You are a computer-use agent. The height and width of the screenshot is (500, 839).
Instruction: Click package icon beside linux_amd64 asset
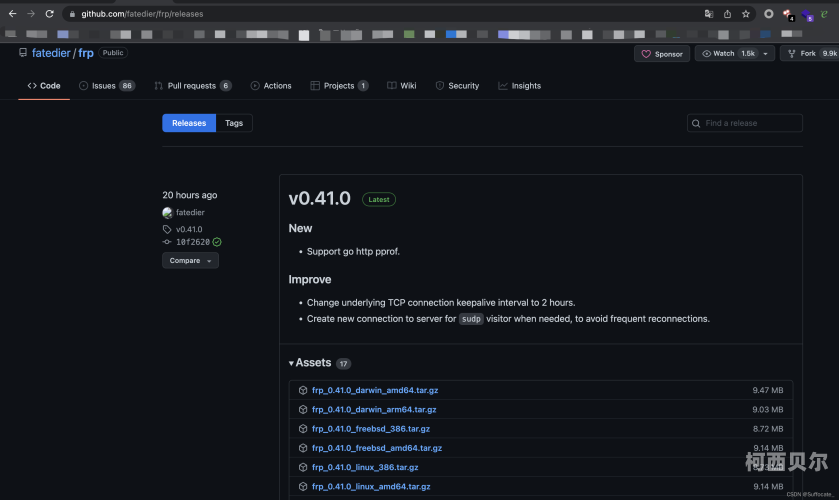(303, 487)
